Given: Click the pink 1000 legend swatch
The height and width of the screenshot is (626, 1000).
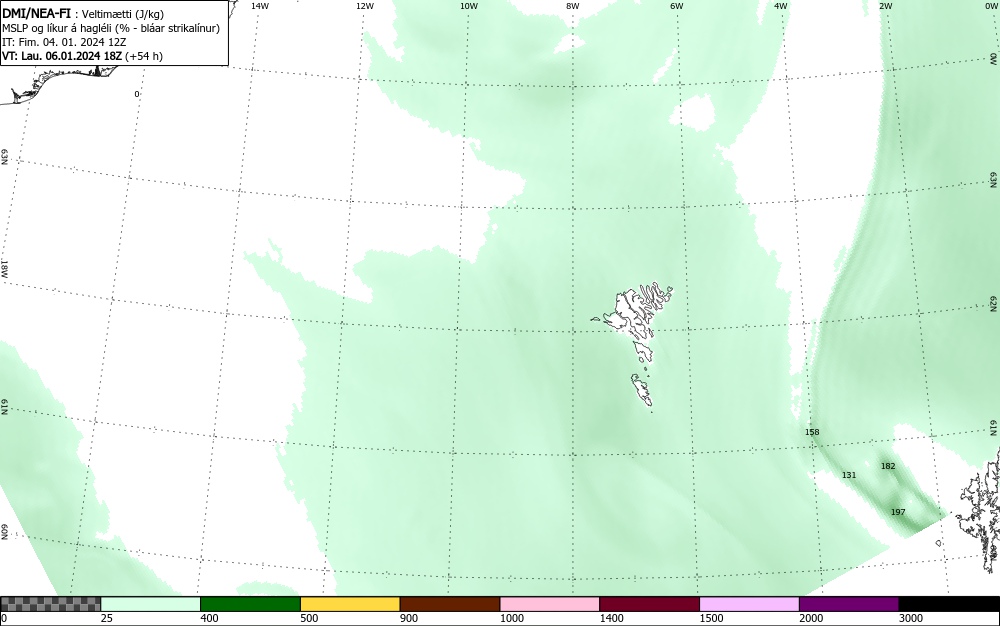Looking at the screenshot, I should point(550,604).
